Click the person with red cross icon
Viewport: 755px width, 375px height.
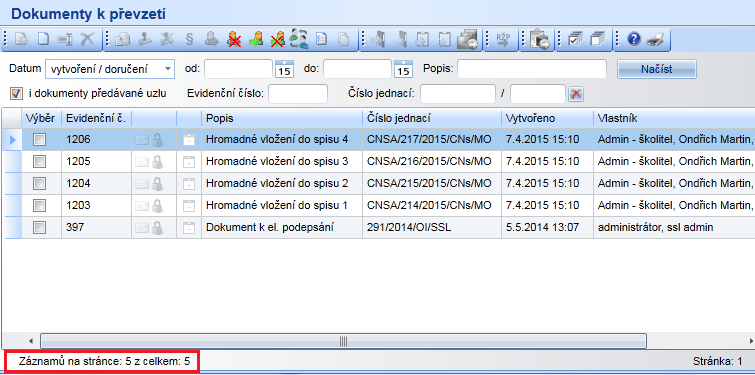(x=234, y=39)
